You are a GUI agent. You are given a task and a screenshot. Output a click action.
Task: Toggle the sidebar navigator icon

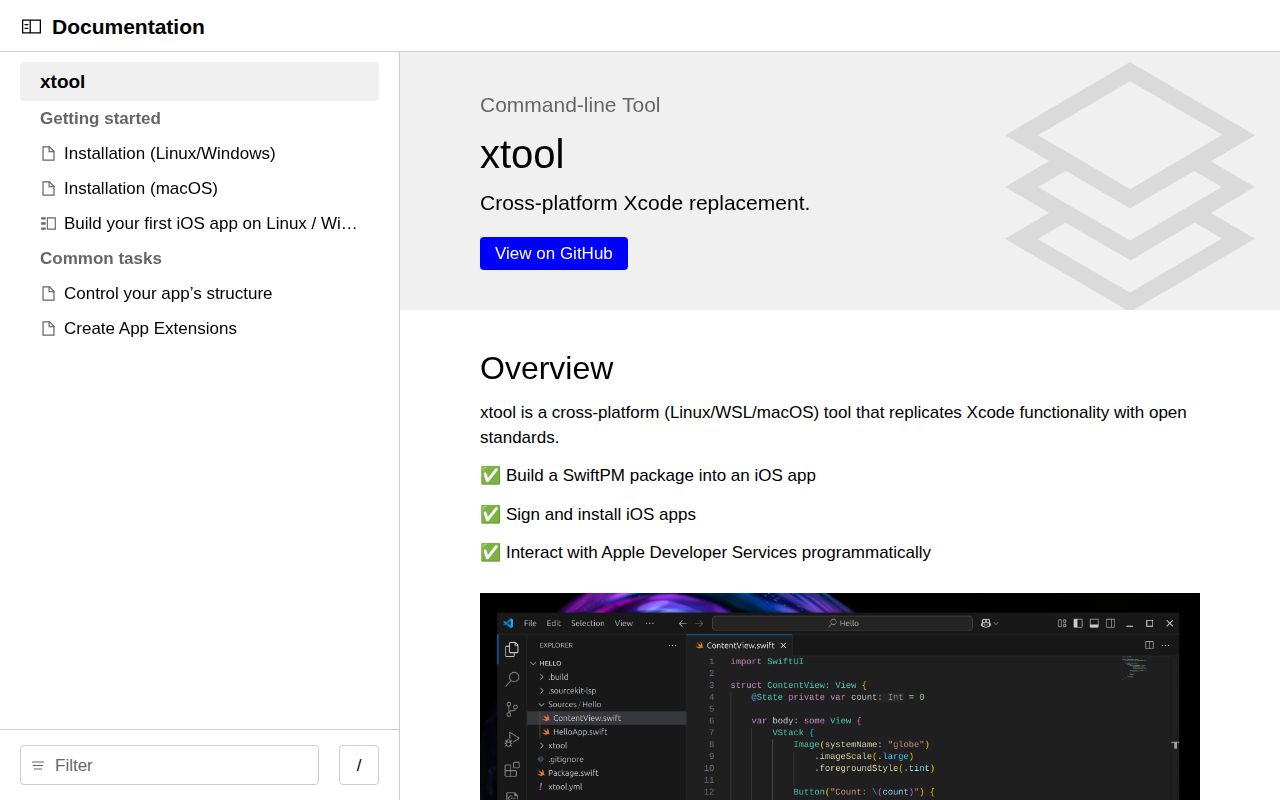[x=31, y=27]
